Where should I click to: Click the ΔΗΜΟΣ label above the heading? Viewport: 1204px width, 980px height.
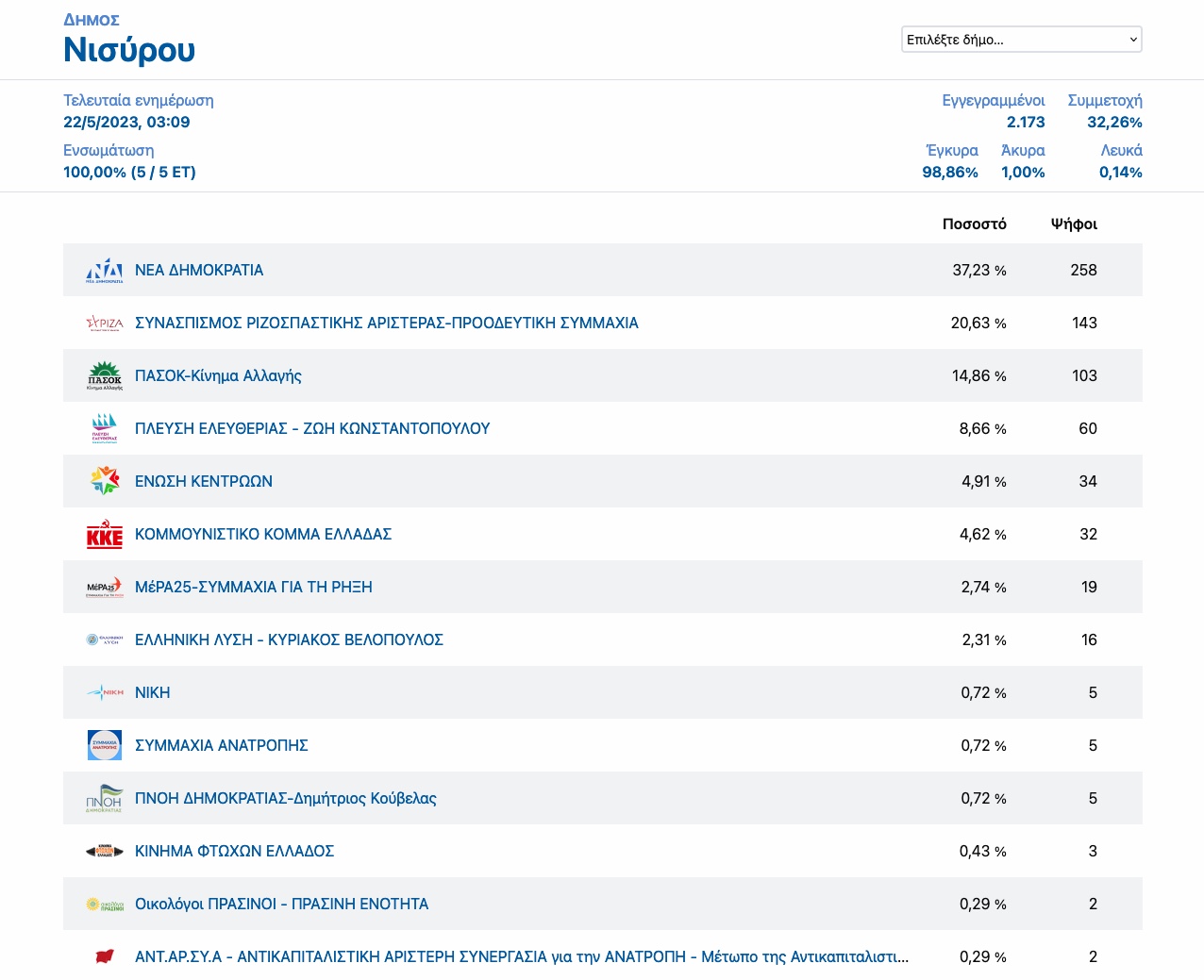point(92,20)
